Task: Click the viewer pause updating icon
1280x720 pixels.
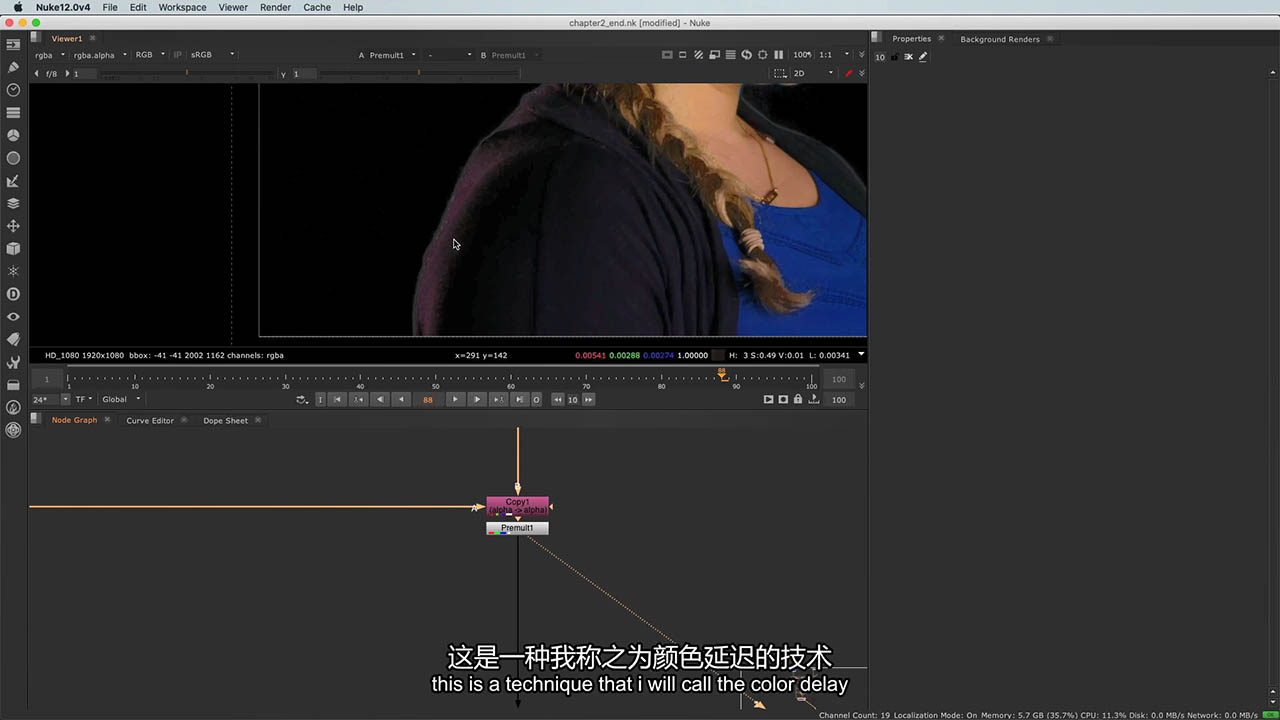Action: 778,55
